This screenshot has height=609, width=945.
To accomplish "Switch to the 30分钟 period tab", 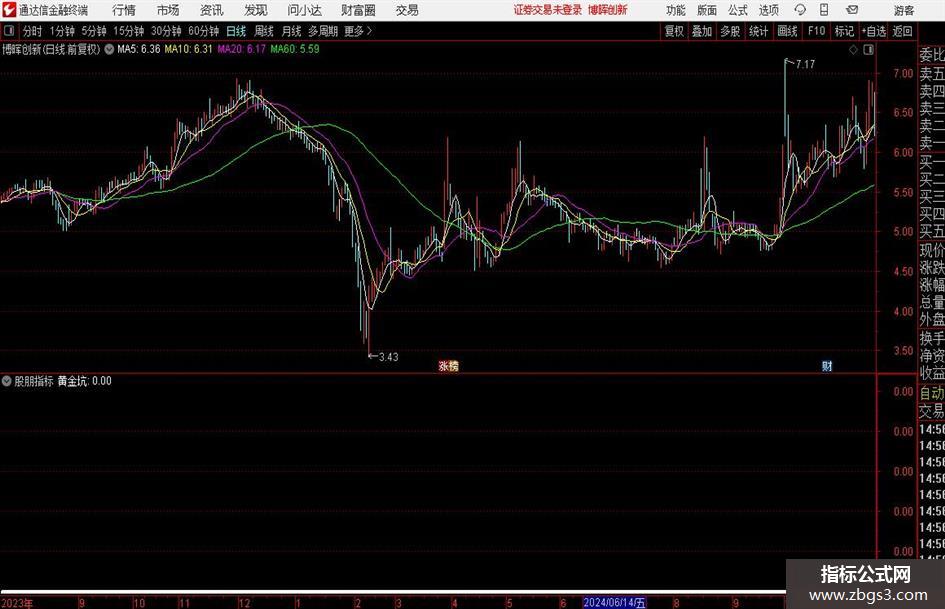I will (x=166, y=31).
